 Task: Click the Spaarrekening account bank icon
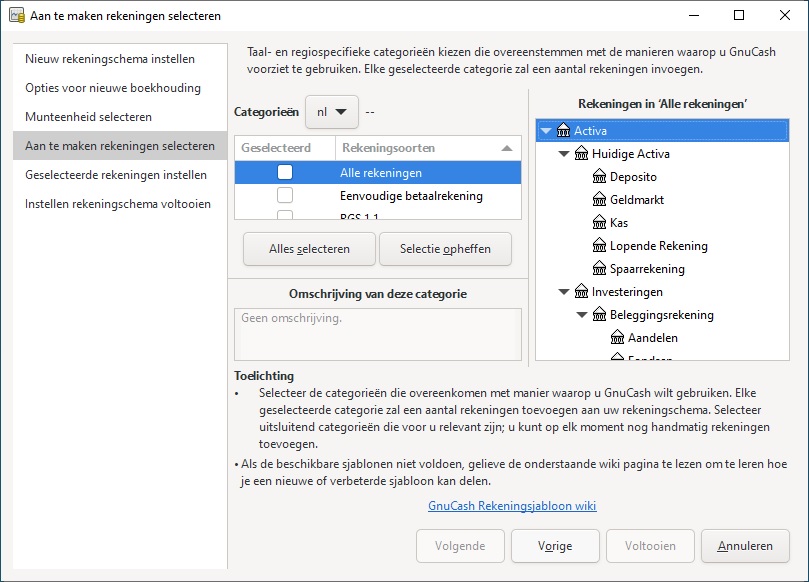pyautogui.click(x=599, y=269)
